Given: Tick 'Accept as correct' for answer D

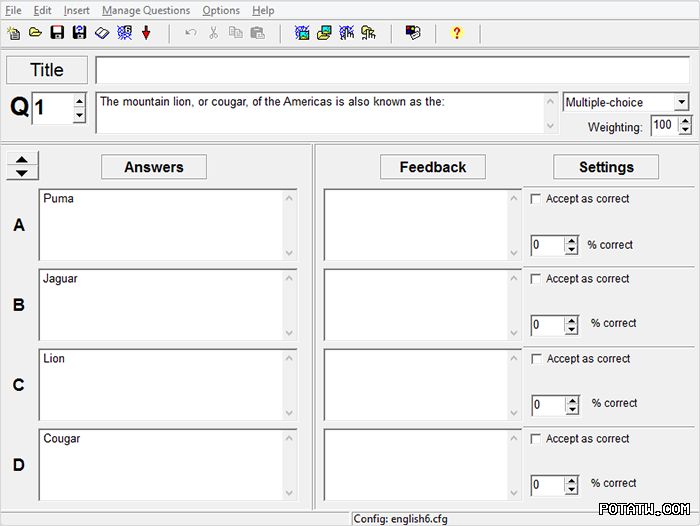Looking at the screenshot, I should [536, 439].
